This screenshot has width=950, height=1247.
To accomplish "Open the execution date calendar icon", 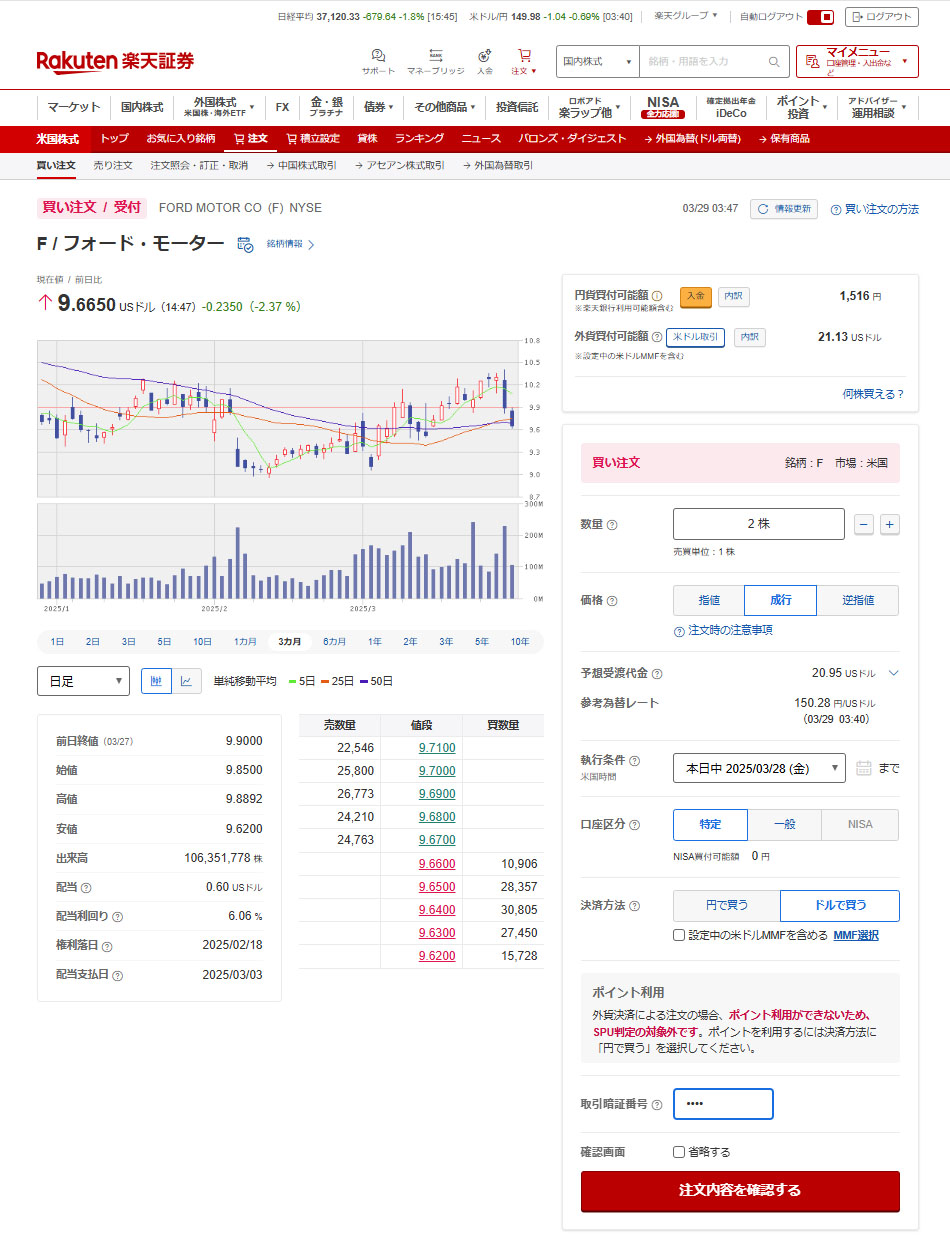I will (864, 768).
